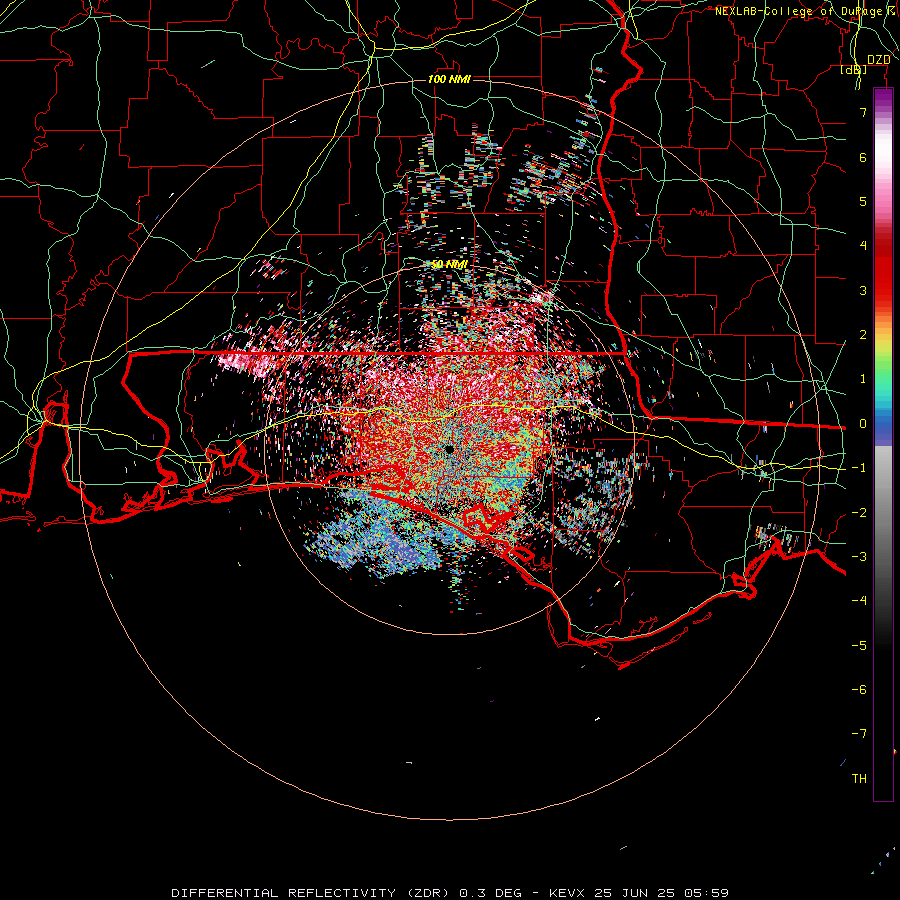Click the -1 value on color scale

(859, 468)
